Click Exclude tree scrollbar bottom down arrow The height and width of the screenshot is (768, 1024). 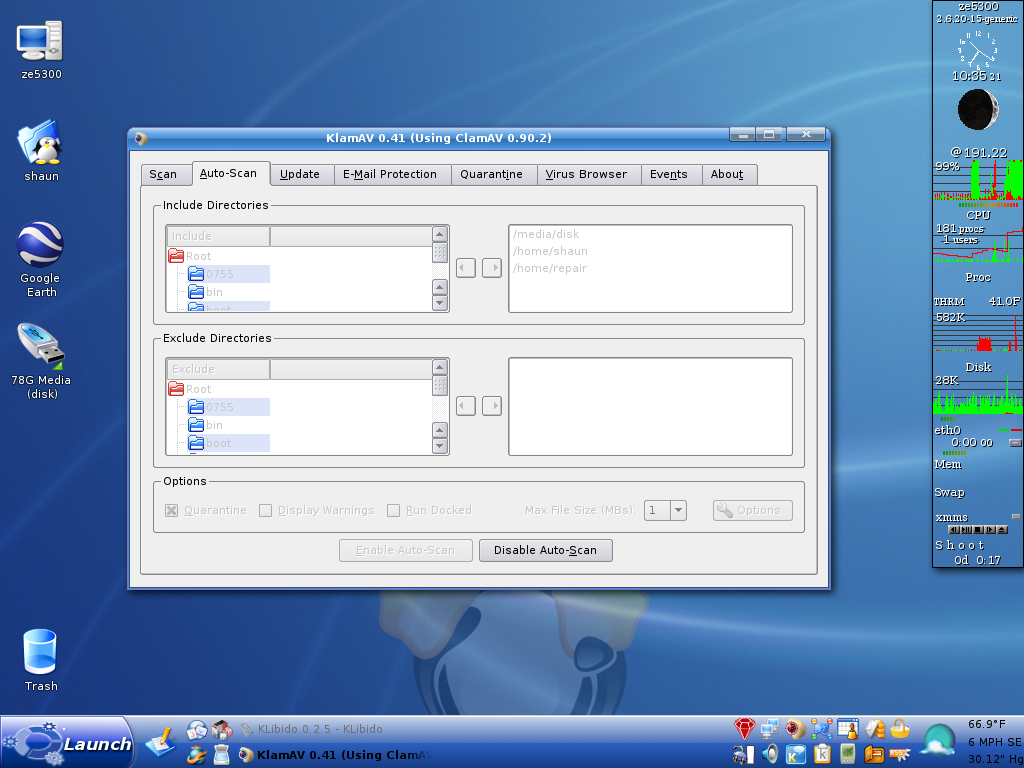pyautogui.click(x=440, y=446)
